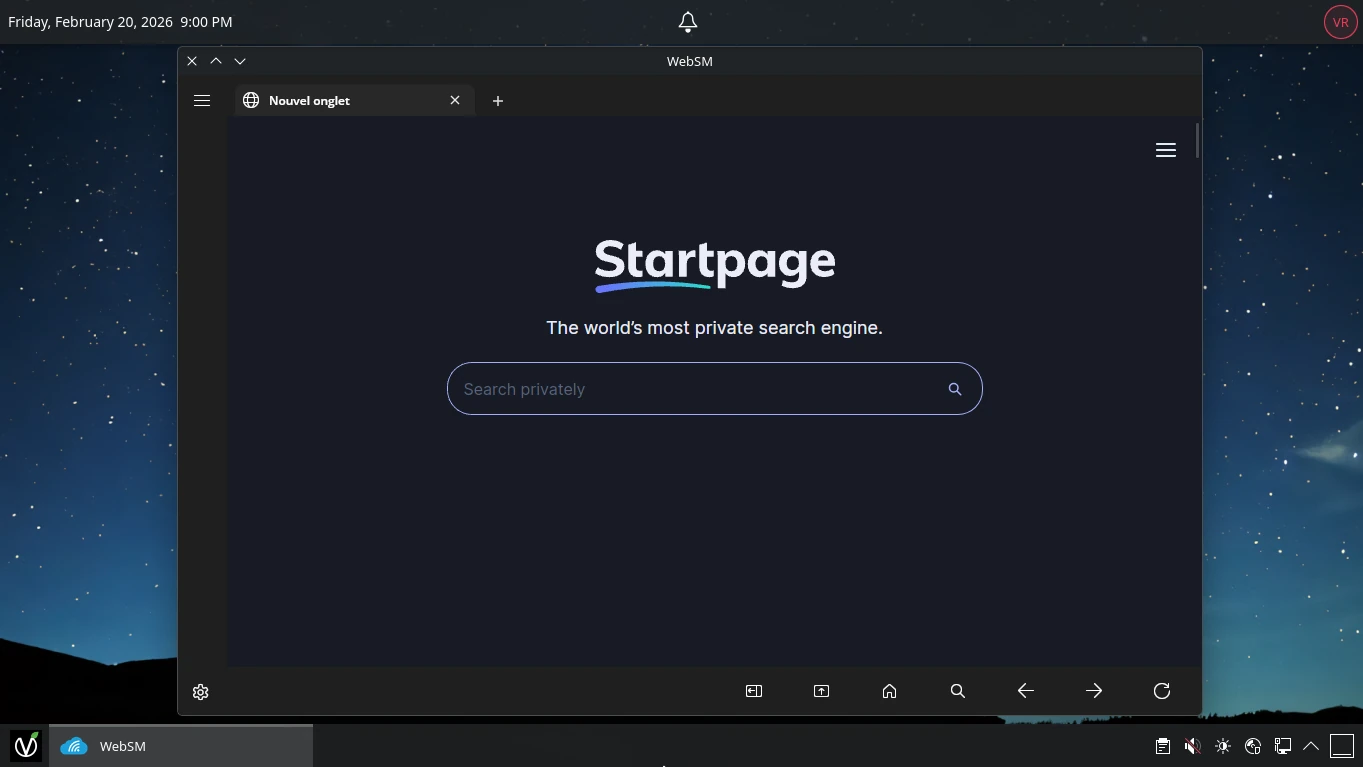1363x767 pixels.
Task: Open WebSM settings with the gear icon
Action: click(x=200, y=692)
